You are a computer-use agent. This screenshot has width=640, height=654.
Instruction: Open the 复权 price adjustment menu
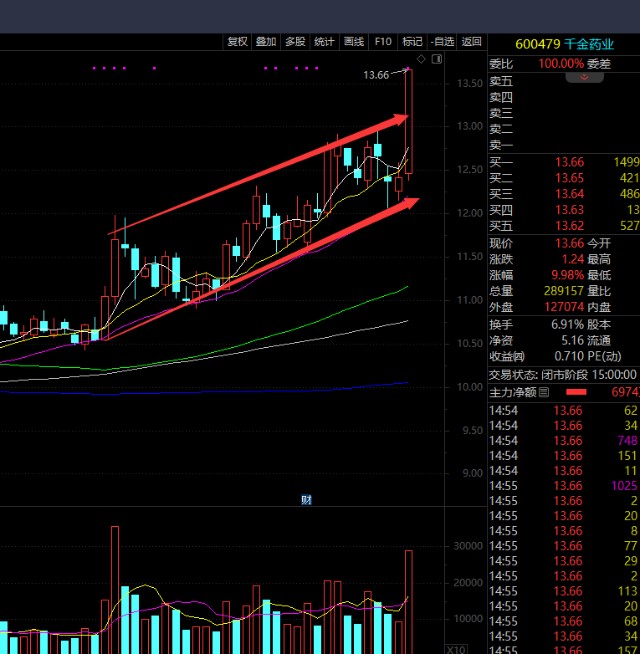click(x=237, y=42)
